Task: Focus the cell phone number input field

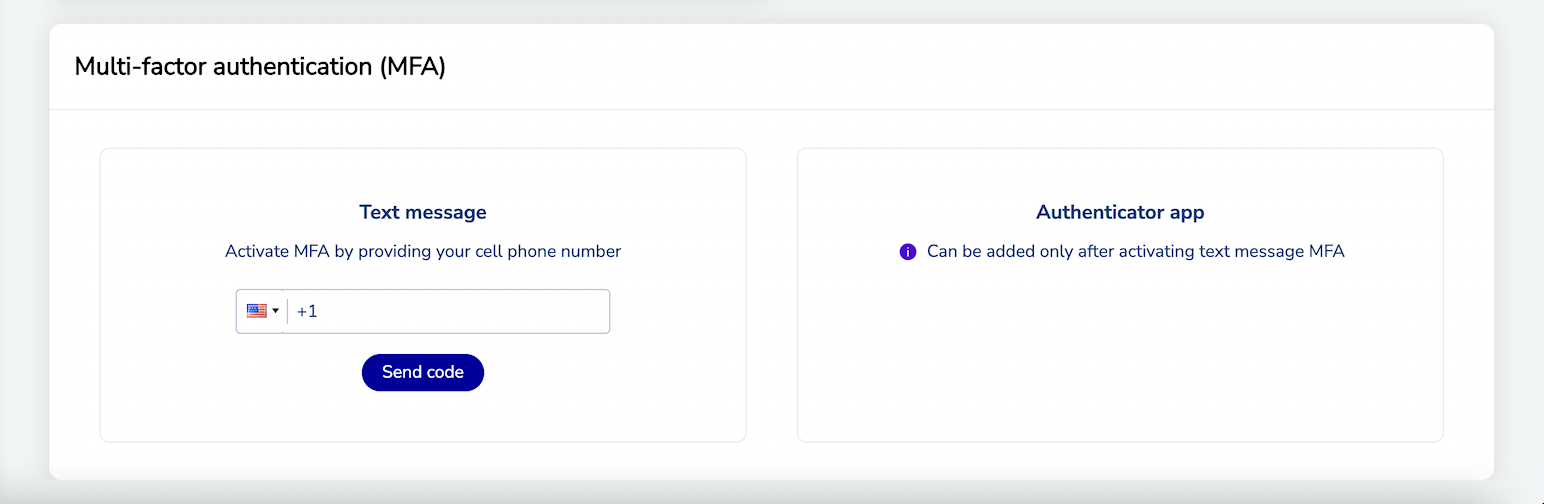Action: click(450, 311)
